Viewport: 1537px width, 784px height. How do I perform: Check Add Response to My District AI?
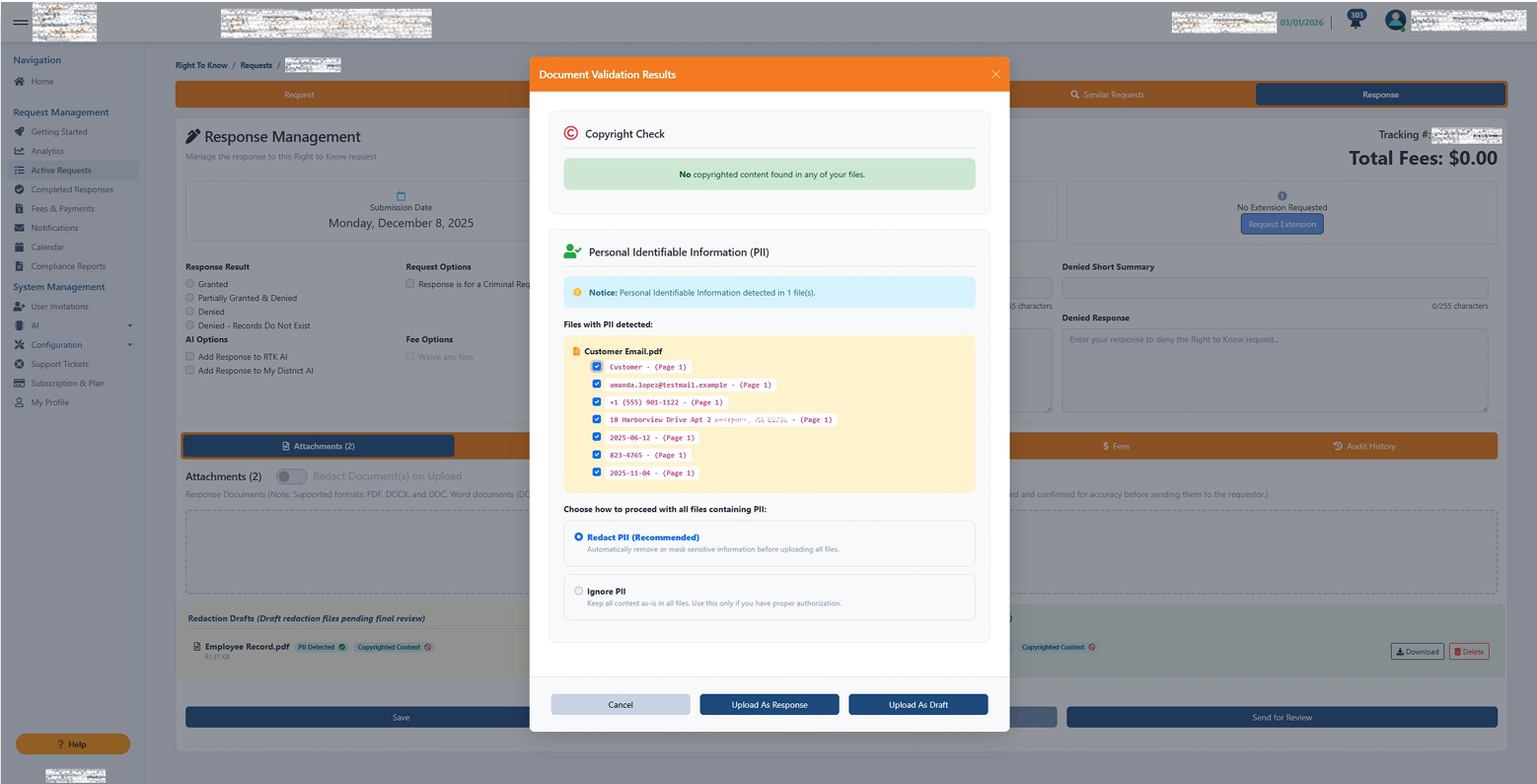pyautogui.click(x=190, y=371)
